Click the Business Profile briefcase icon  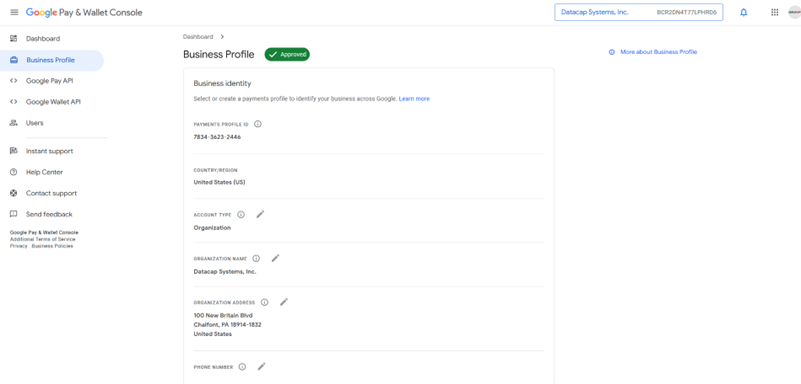[14, 60]
